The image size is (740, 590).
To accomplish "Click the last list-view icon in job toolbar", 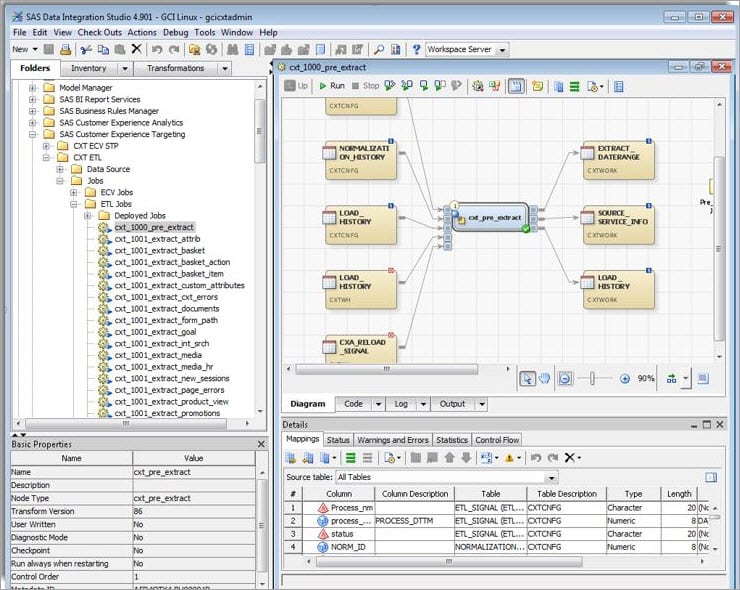I will point(619,86).
